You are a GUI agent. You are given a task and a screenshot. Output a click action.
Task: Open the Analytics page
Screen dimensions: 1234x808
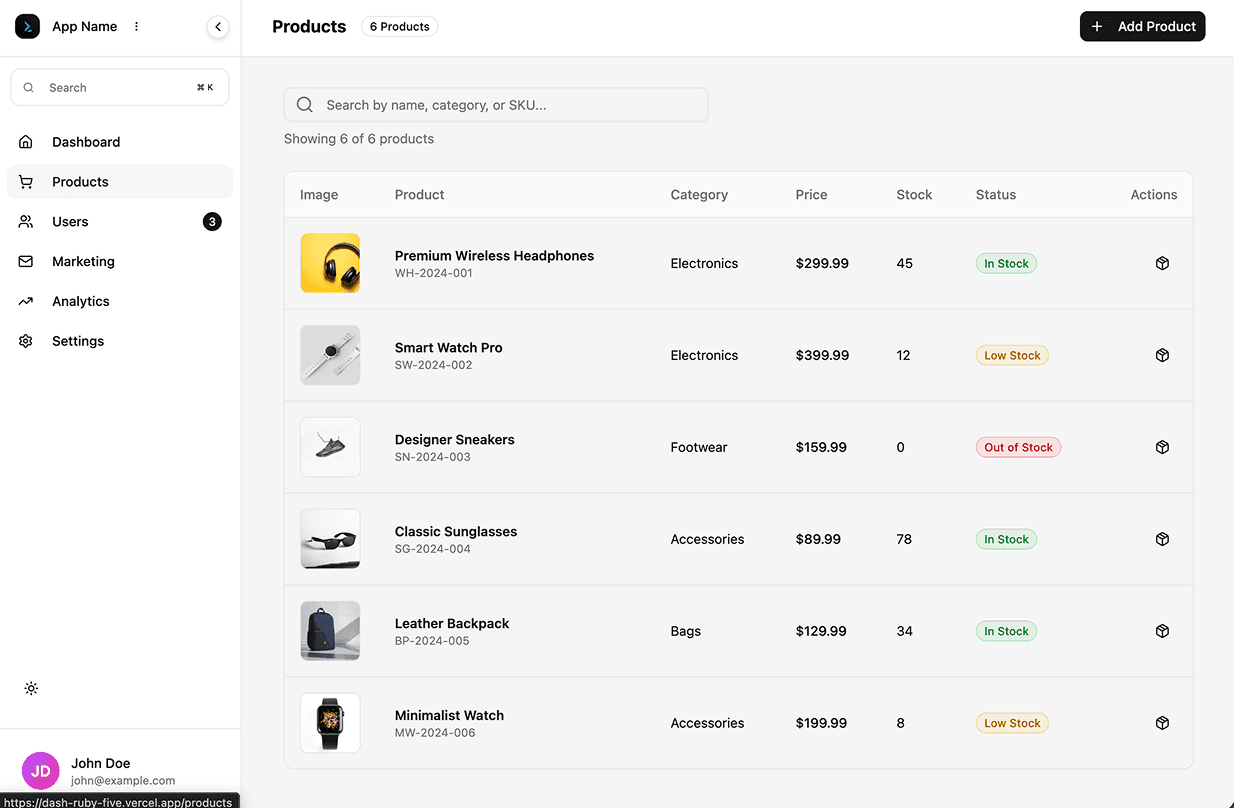80,302
